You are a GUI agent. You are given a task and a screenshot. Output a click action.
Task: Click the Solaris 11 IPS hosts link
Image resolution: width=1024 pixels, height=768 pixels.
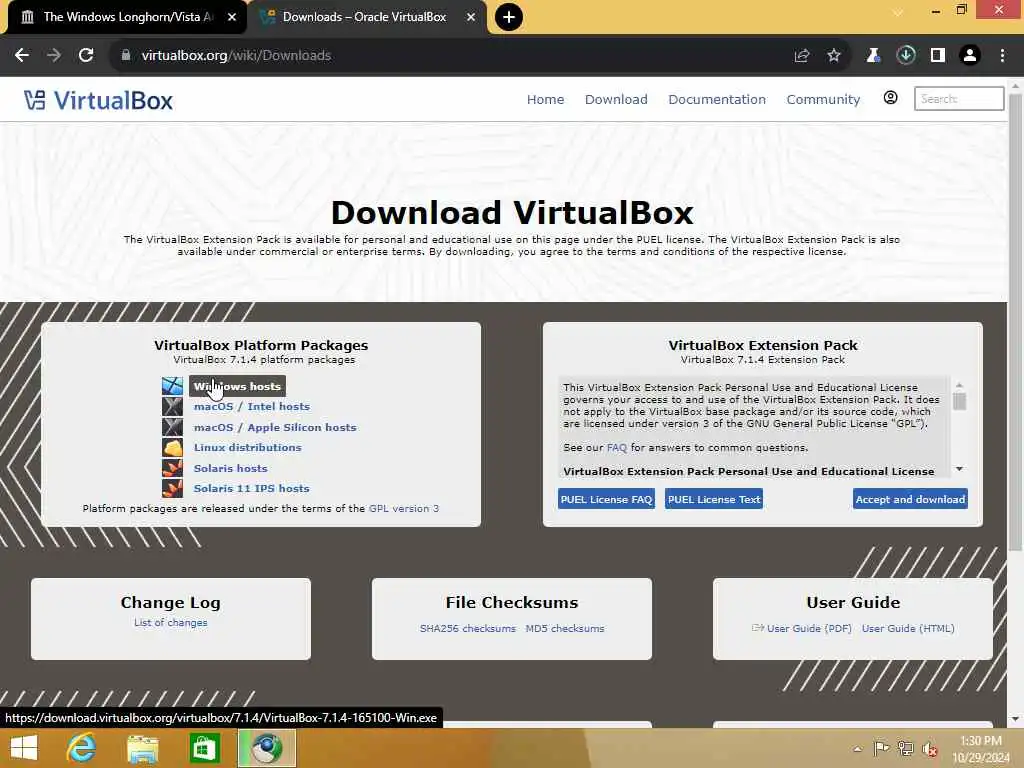251,488
